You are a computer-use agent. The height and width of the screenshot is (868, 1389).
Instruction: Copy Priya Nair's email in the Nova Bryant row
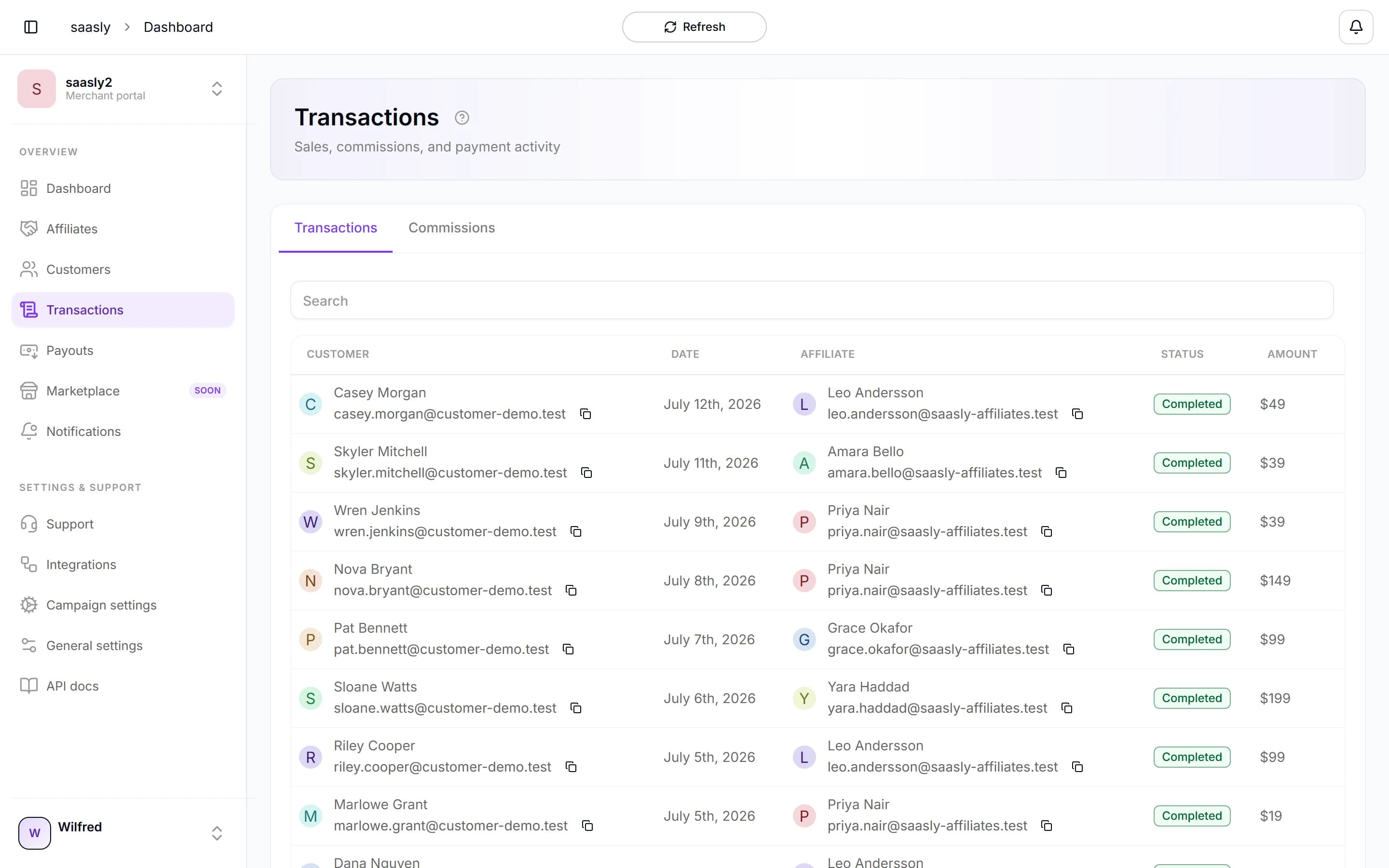pos(1047,590)
